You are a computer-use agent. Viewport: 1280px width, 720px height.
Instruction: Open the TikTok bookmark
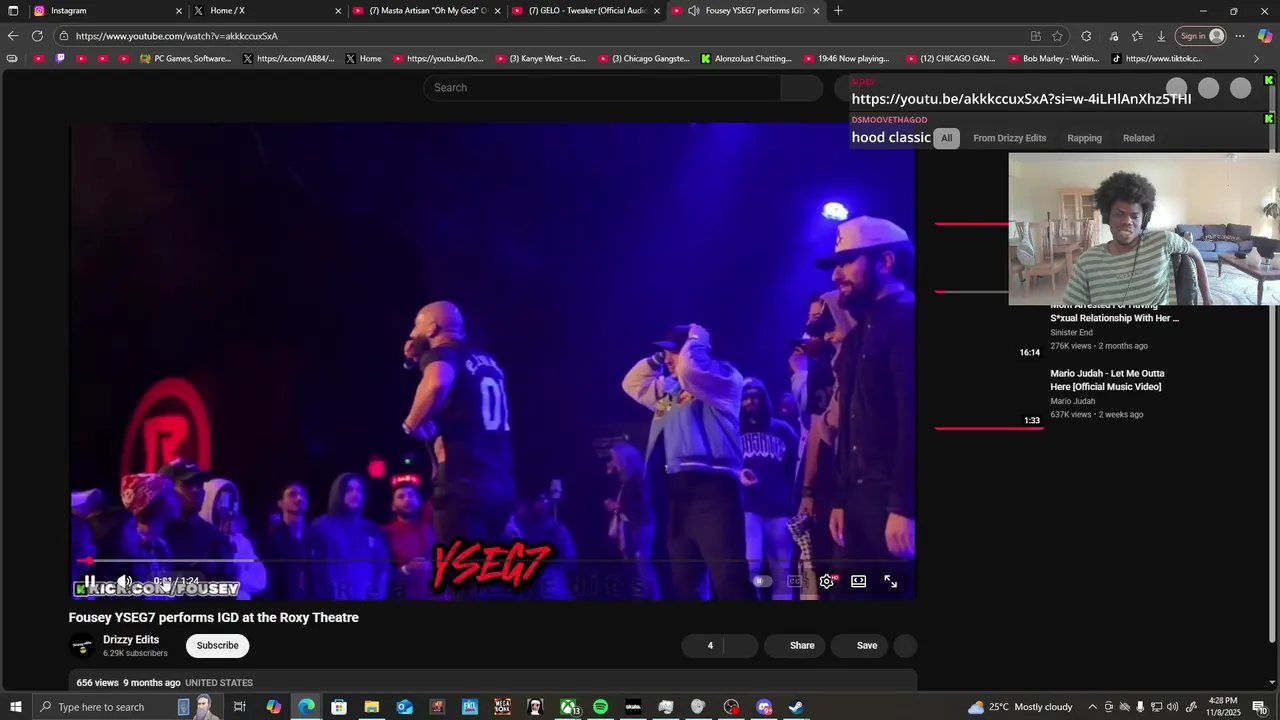1157,59
